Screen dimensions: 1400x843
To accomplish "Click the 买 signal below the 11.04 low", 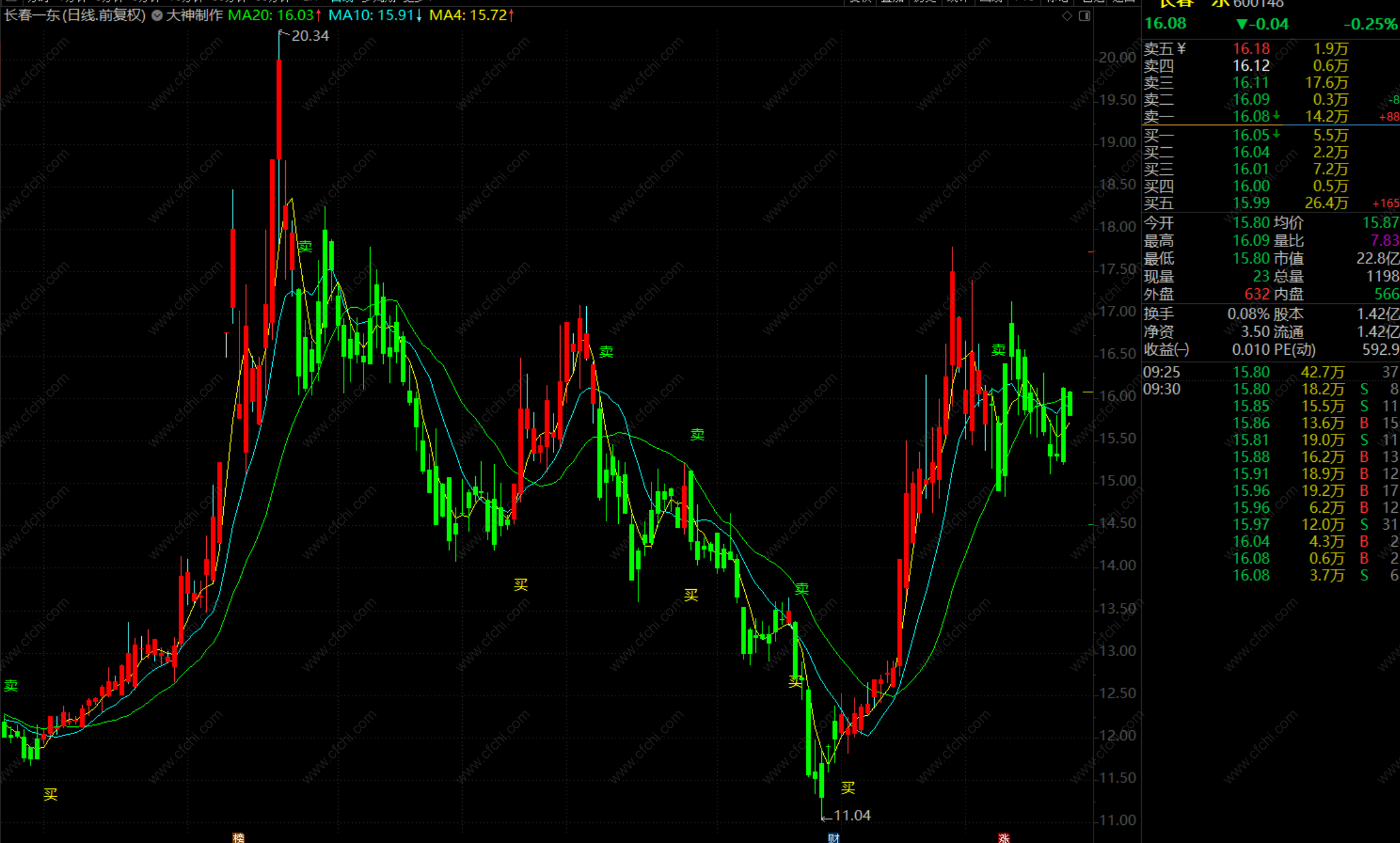I will 848,788.
